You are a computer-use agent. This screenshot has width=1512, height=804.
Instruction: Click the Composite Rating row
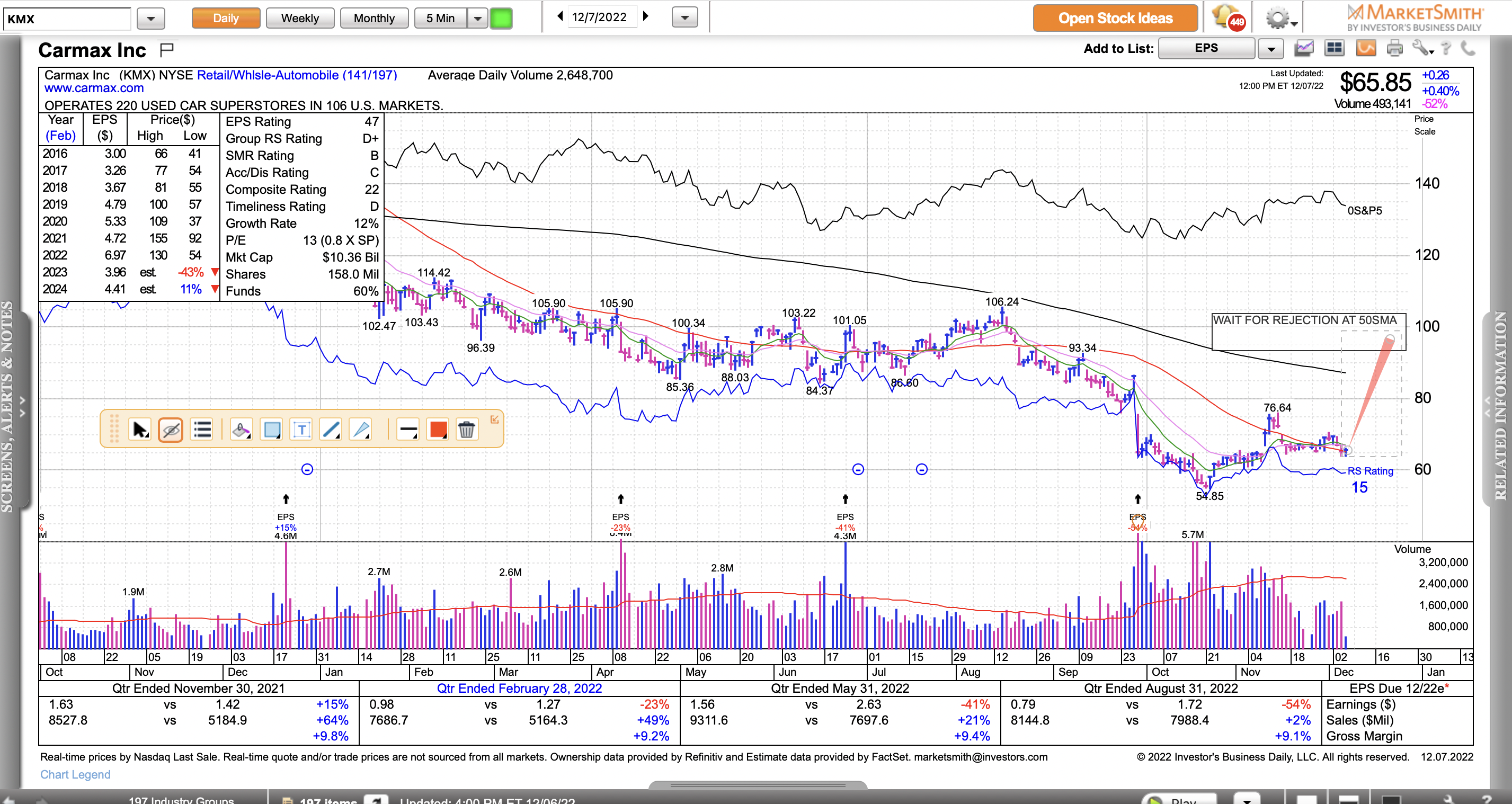(x=303, y=190)
